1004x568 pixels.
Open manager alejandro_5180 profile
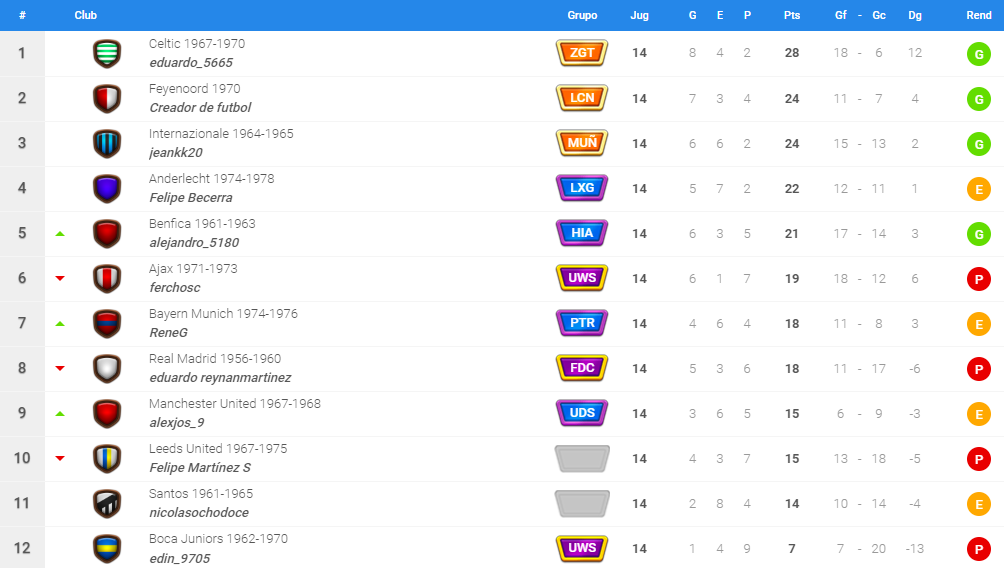click(x=194, y=243)
